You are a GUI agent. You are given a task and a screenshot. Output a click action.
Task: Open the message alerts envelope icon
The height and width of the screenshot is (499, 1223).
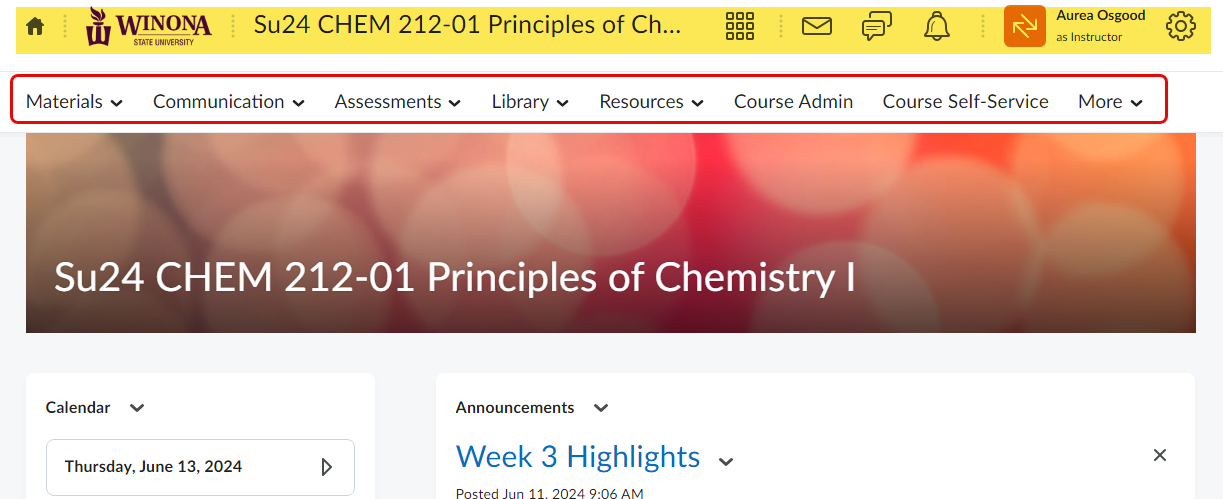tap(817, 27)
